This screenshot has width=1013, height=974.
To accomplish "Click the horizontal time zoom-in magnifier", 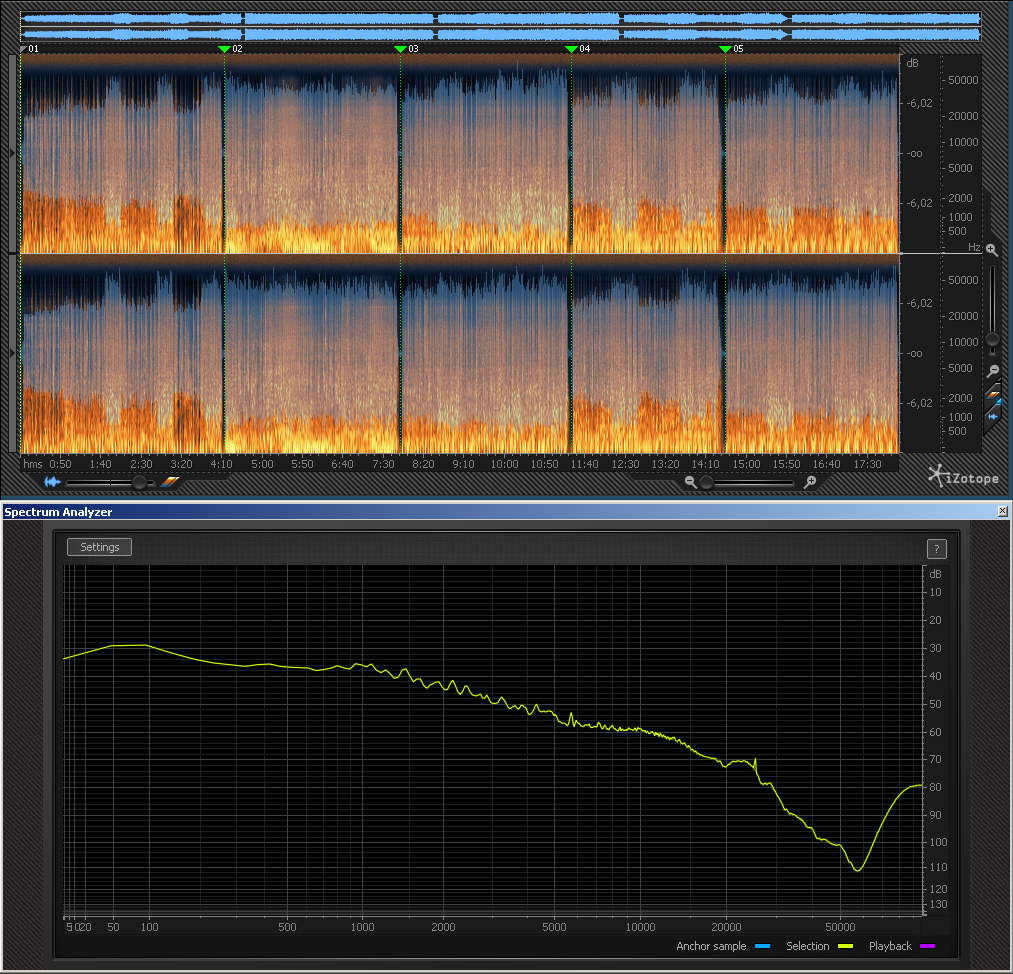I will point(810,482).
